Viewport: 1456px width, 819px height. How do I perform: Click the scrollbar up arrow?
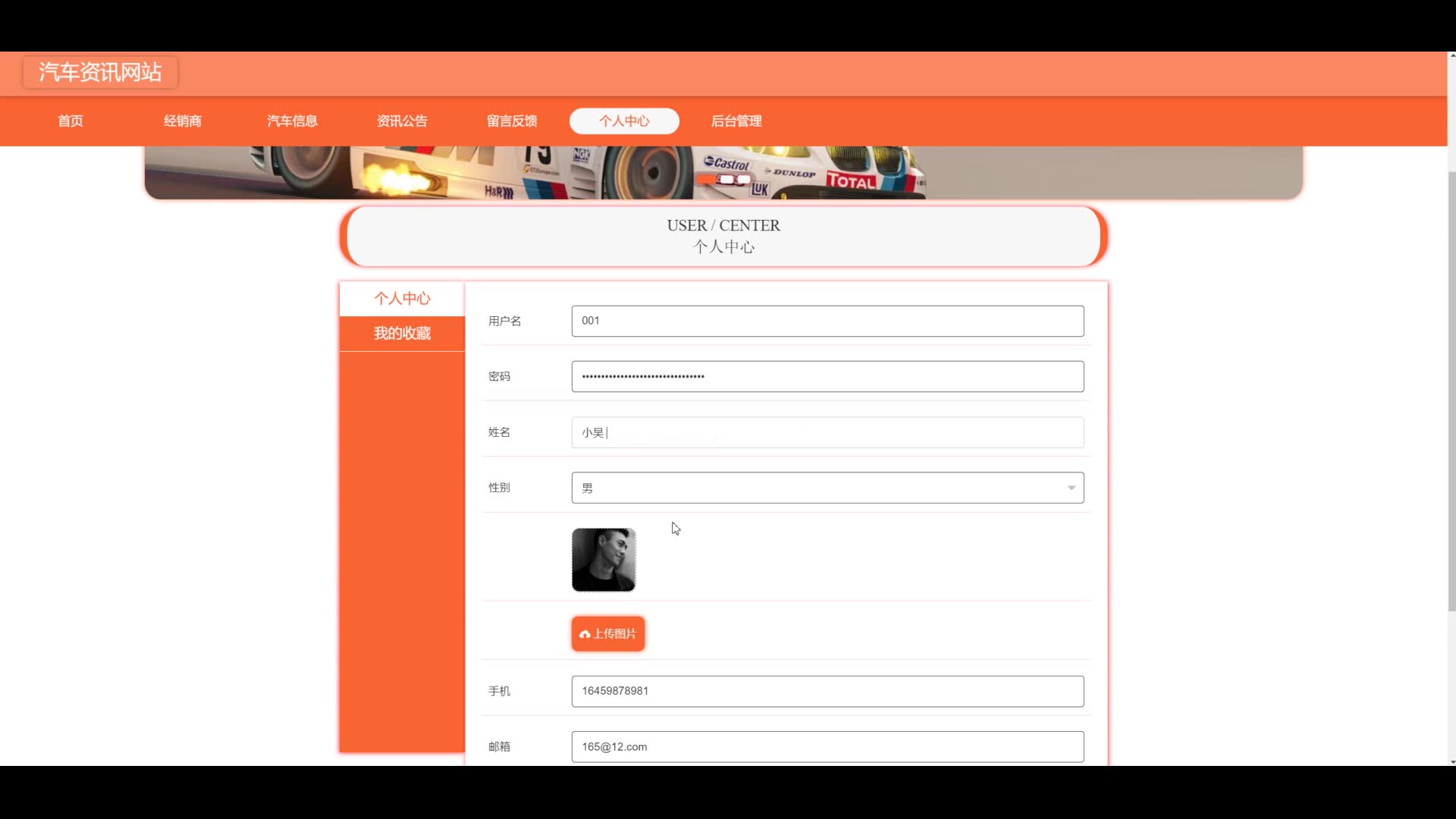click(1451, 55)
